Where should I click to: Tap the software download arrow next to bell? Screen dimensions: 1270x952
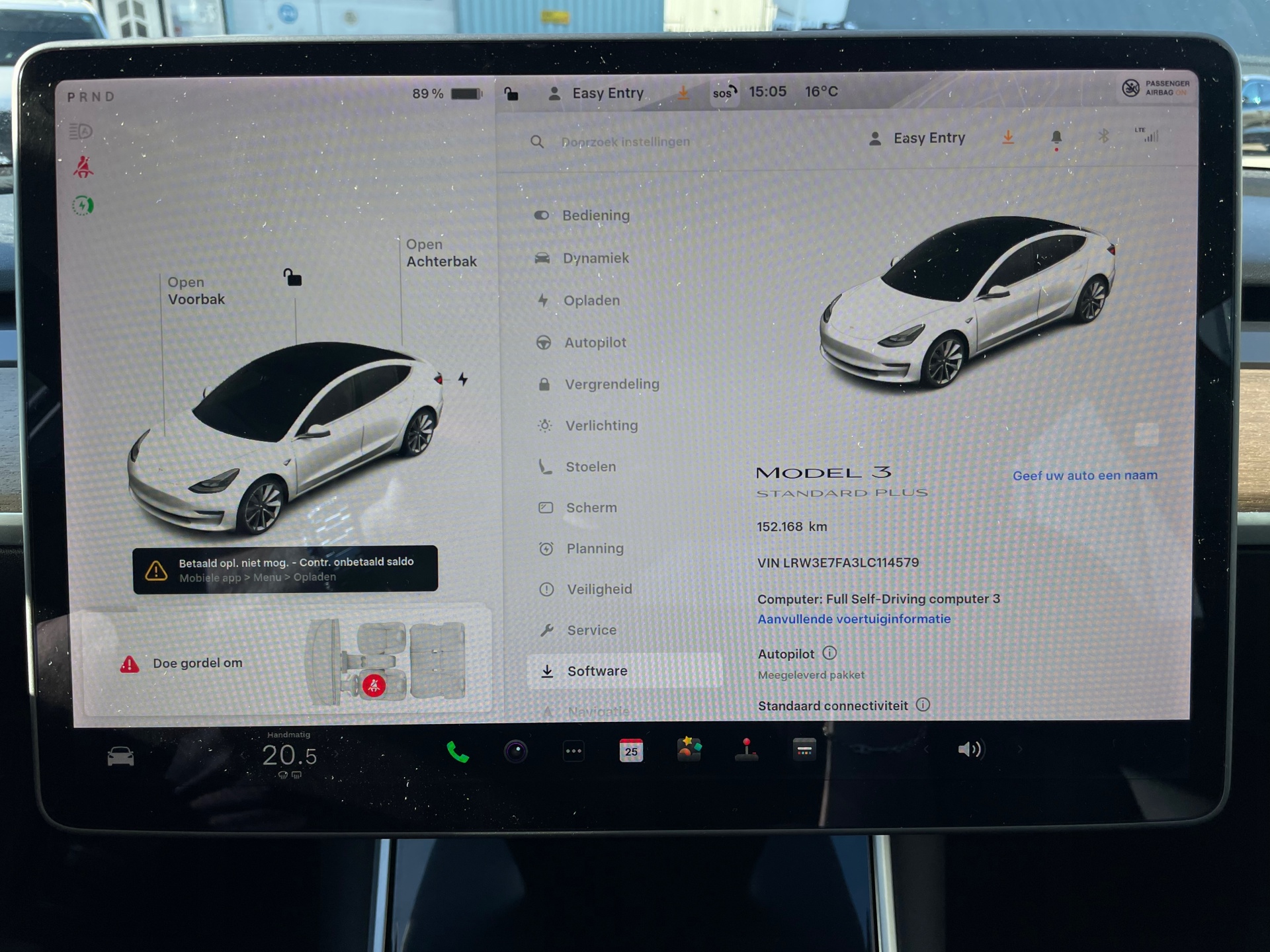coord(1008,137)
